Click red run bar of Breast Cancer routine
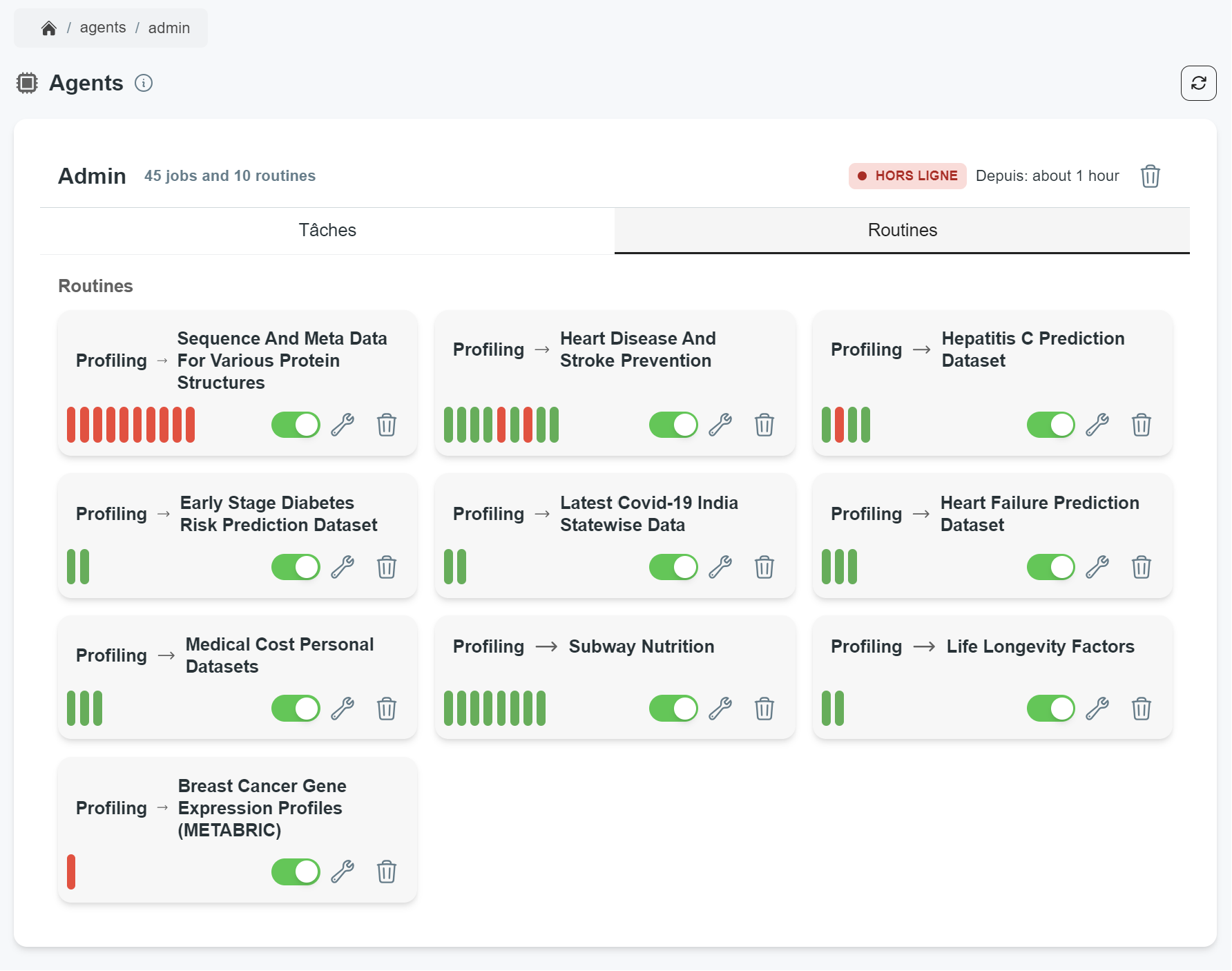This screenshot has height=971, width=1232. [x=71, y=872]
